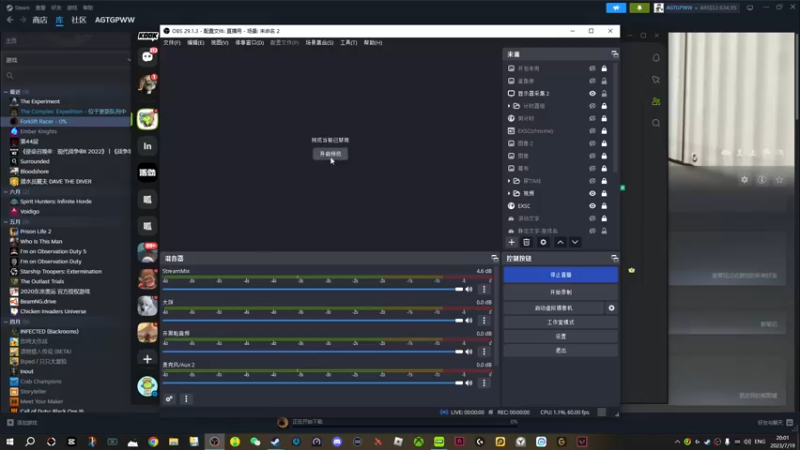Viewport: 800px width, 450px height.
Task: Move the selected source down
Action: [575, 242]
